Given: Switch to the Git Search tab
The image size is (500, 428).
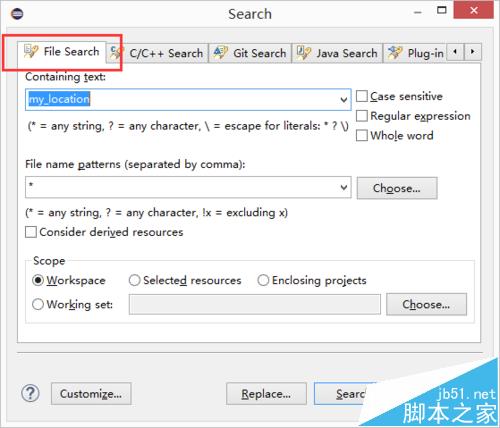Looking at the screenshot, I should click(250, 53).
